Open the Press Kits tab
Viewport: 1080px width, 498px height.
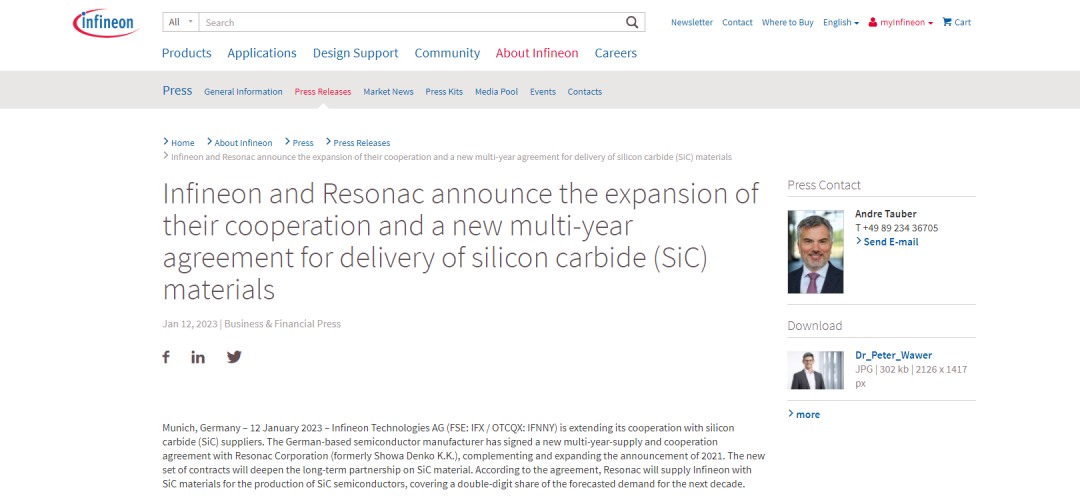pyautogui.click(x=444, y=92)
